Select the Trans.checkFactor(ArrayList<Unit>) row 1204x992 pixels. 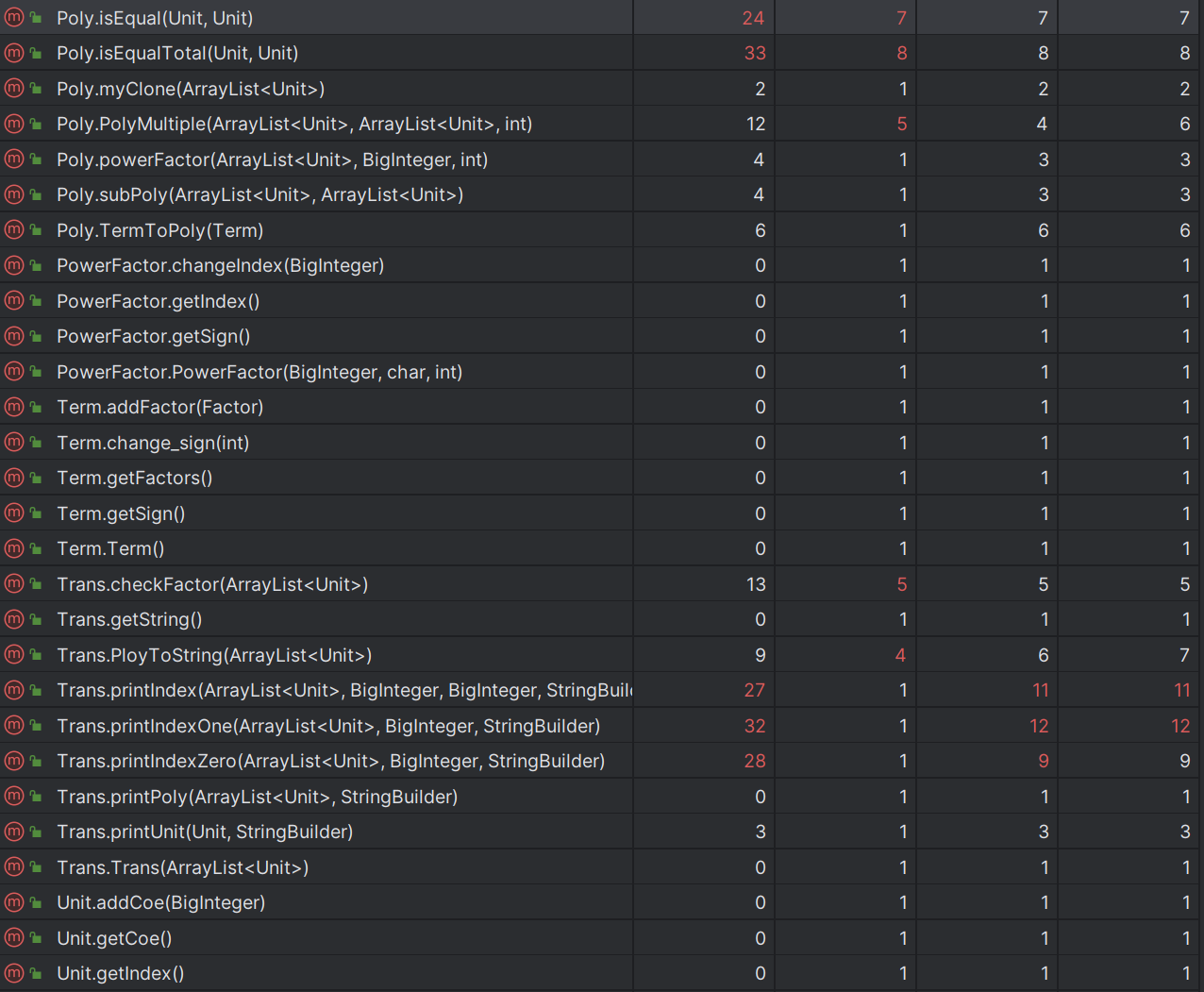tap(212, 584)
